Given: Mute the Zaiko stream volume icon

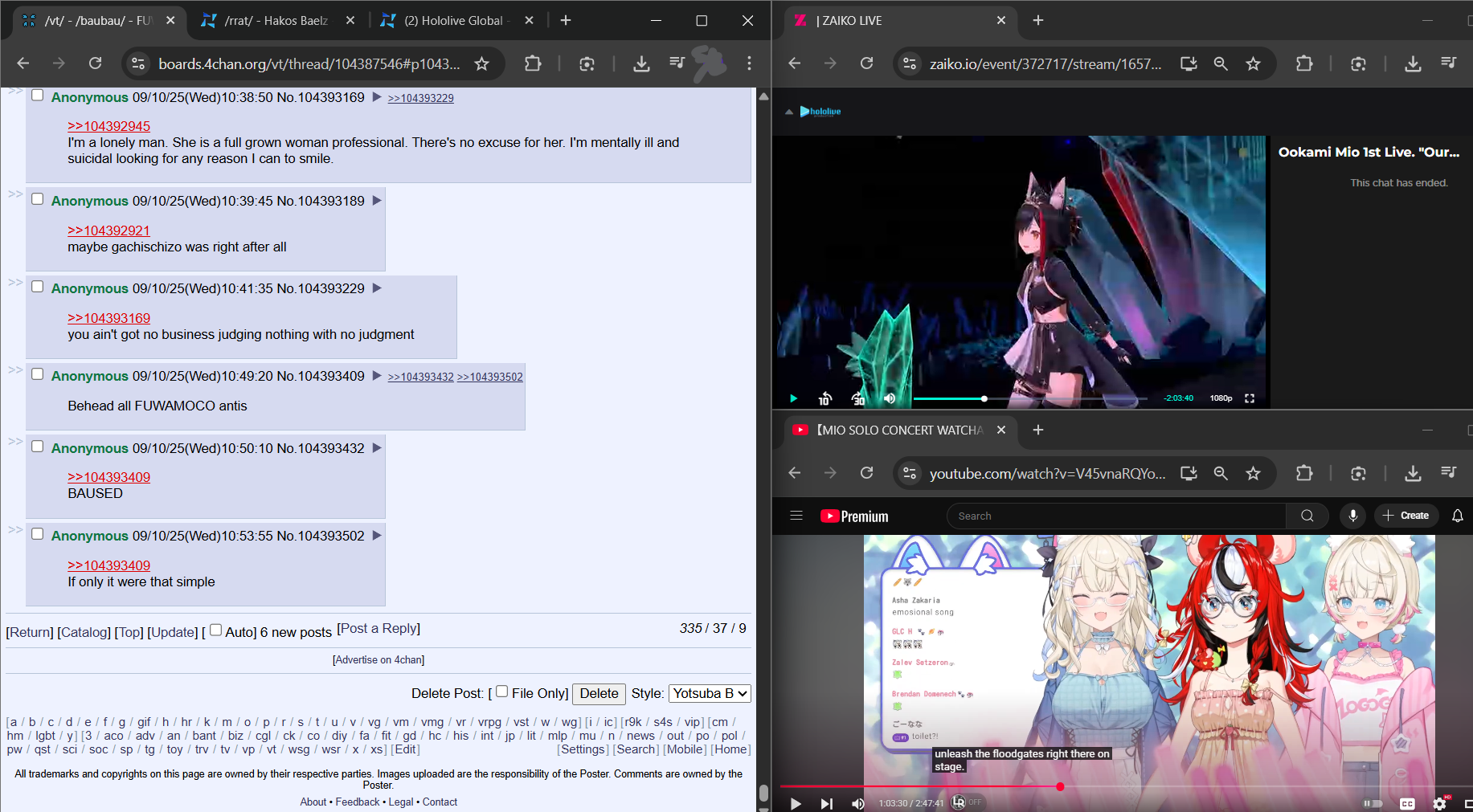Looking at the screenshot, I should click(x=890, y=398).
